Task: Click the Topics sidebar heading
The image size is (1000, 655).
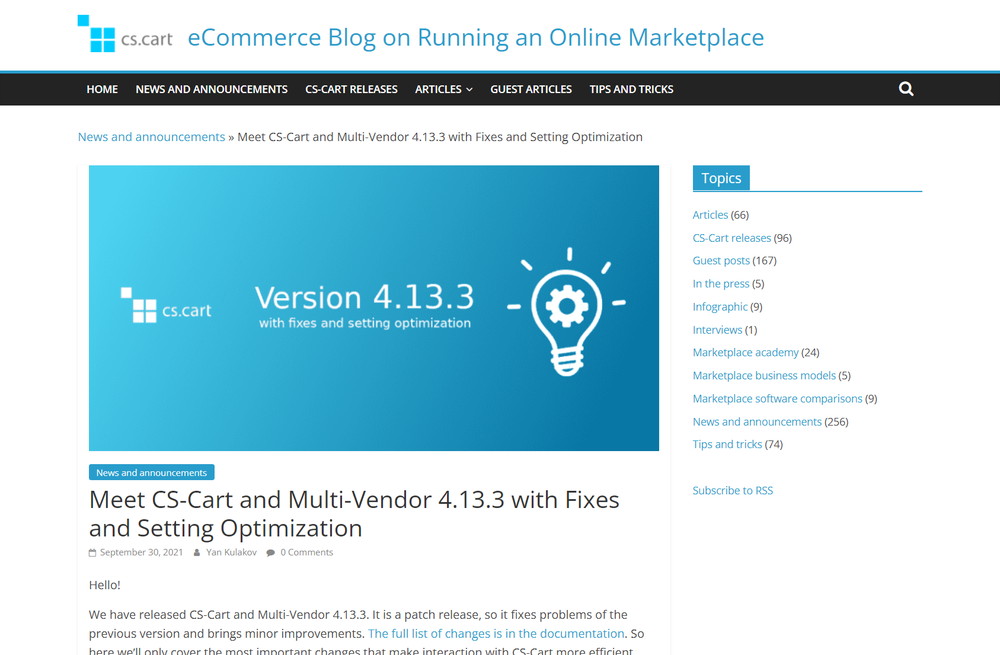Action: (721, 178)
